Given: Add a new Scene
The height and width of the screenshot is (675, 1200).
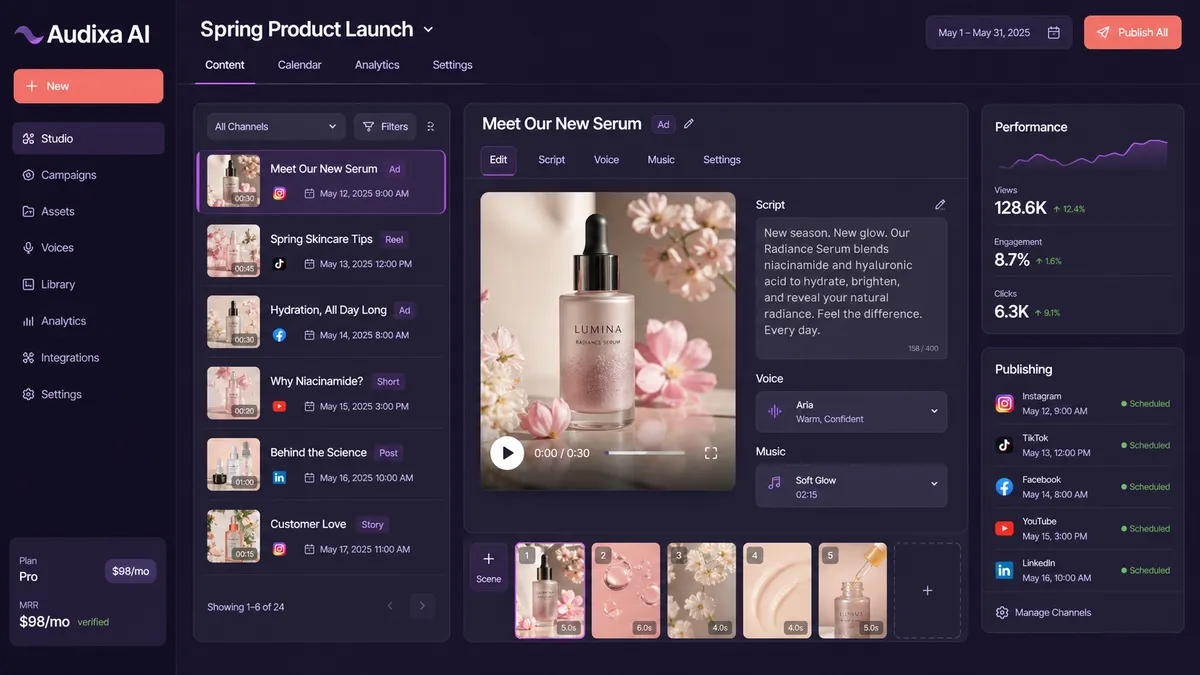Looking at the screenshot, I should tap(489, 568).
